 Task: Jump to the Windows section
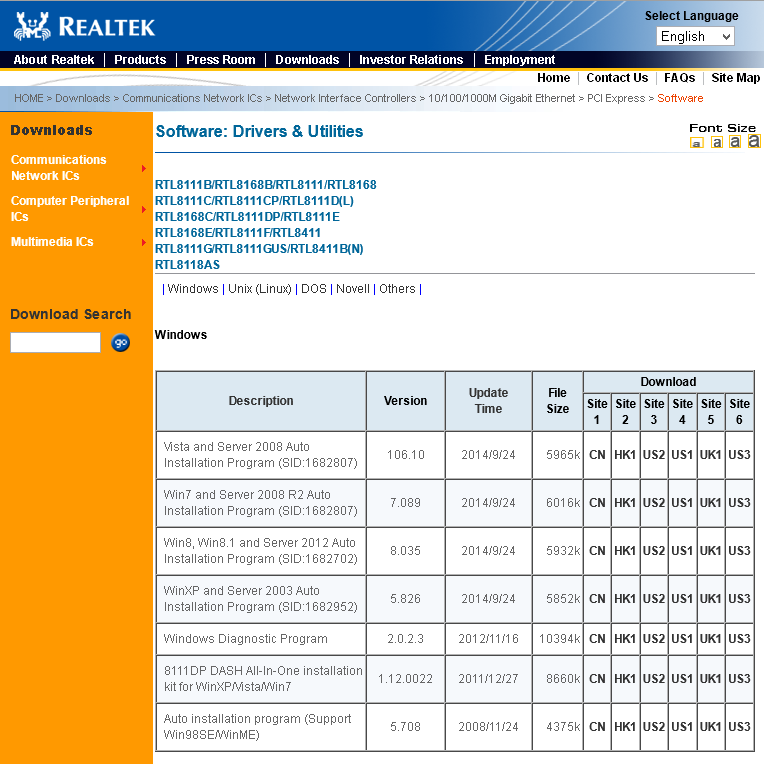click(x=193, y=289)
